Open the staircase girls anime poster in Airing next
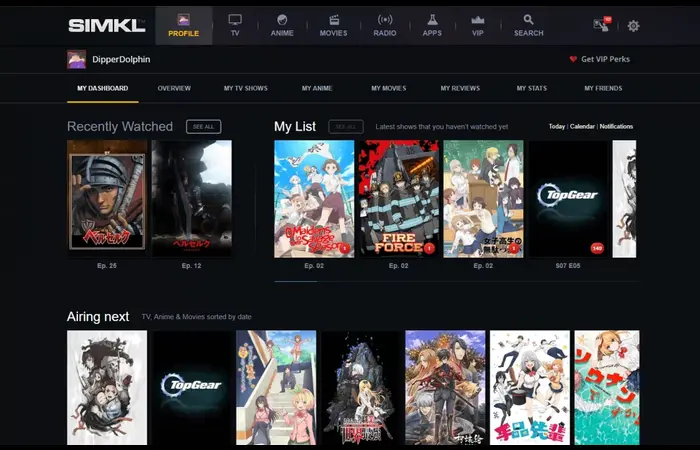 coord(276,388)
